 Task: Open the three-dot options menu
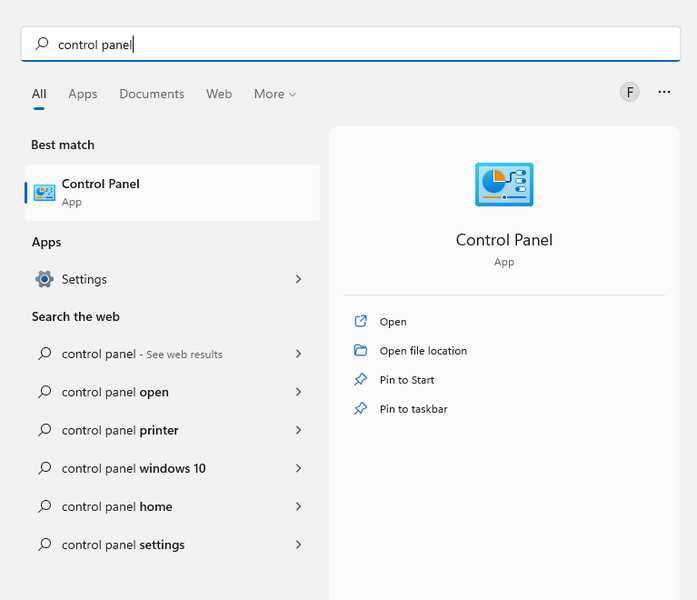coord(664,92)
